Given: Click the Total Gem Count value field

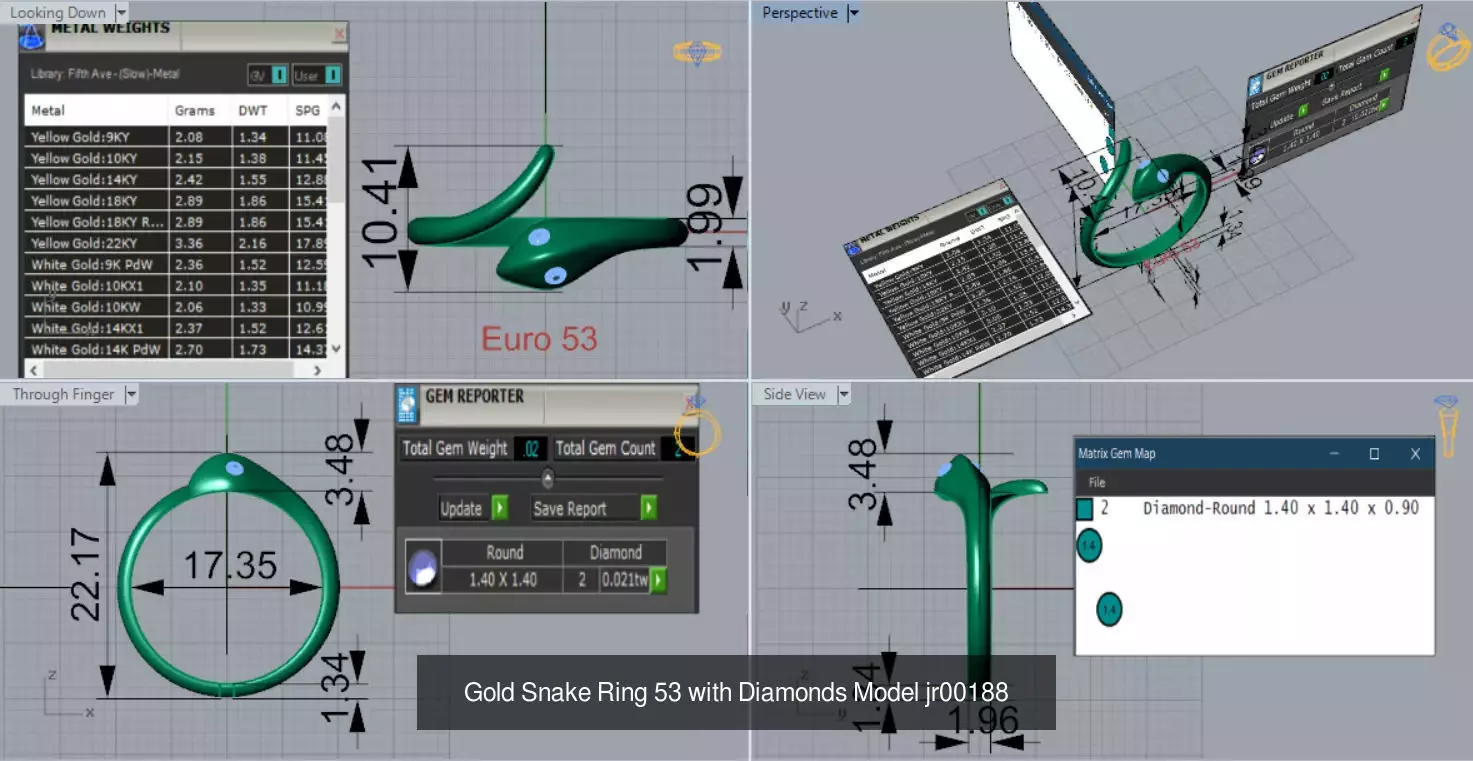Looking at the screenshot, I should click(678, 449).
